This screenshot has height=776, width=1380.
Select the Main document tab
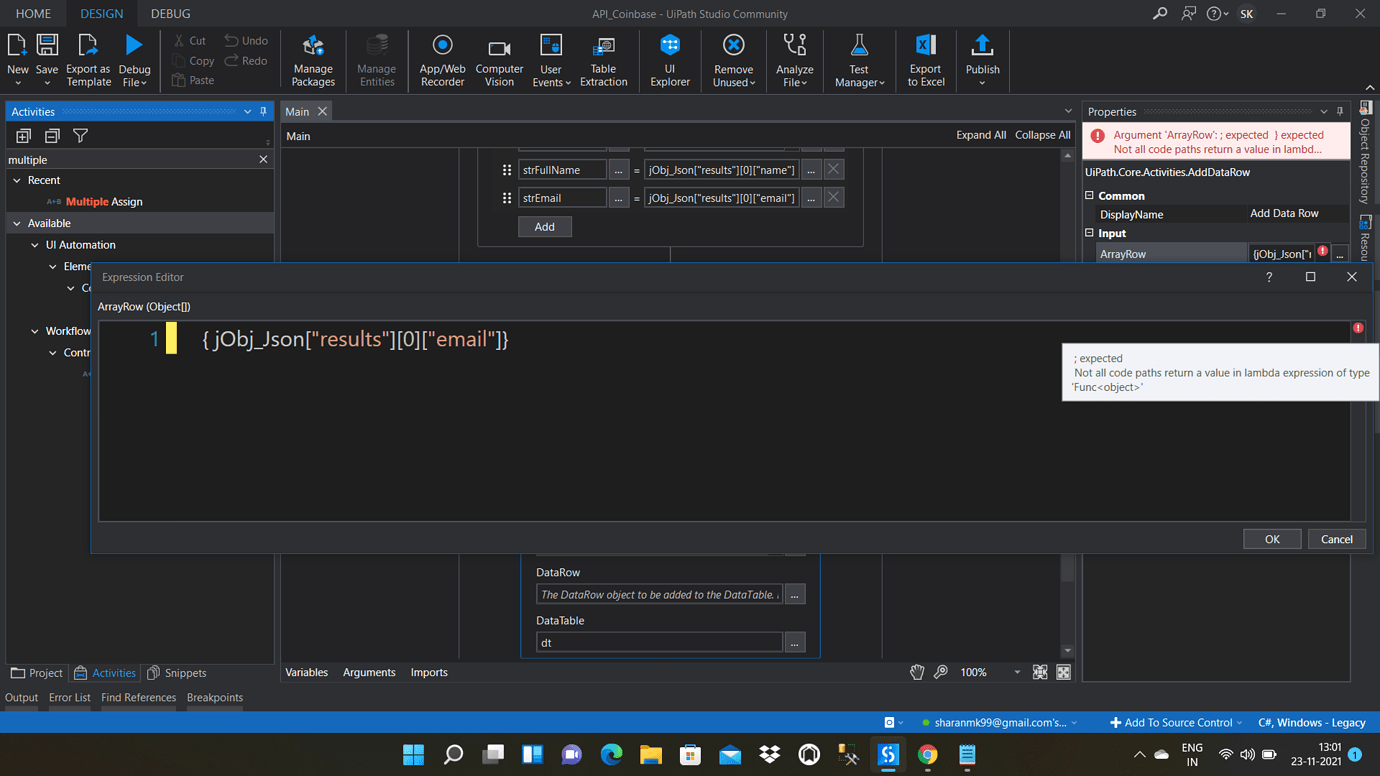click(297, 112)
